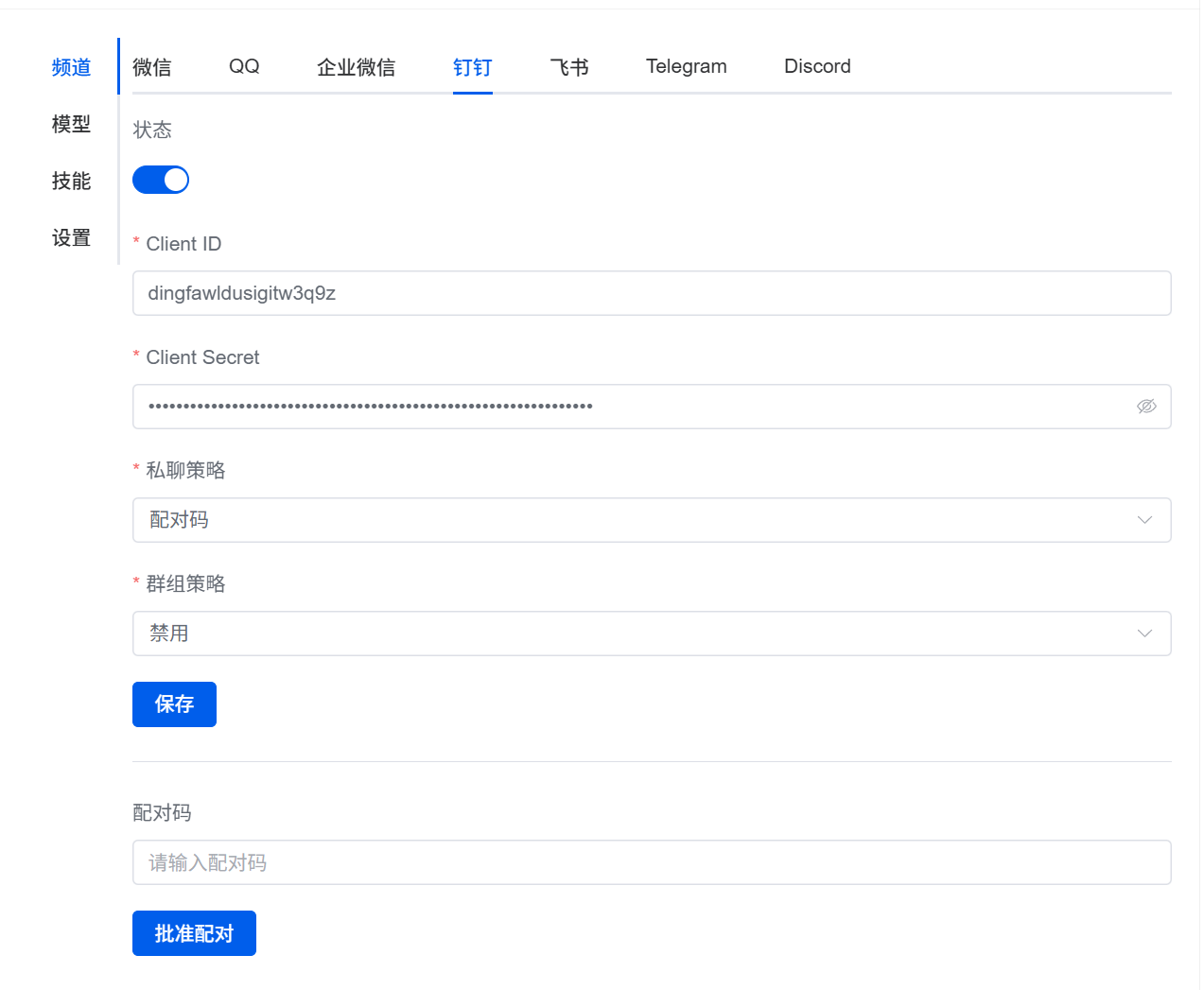
Task: Reveal Client Secret with eye icon
Action: [x=1145, y=407]
